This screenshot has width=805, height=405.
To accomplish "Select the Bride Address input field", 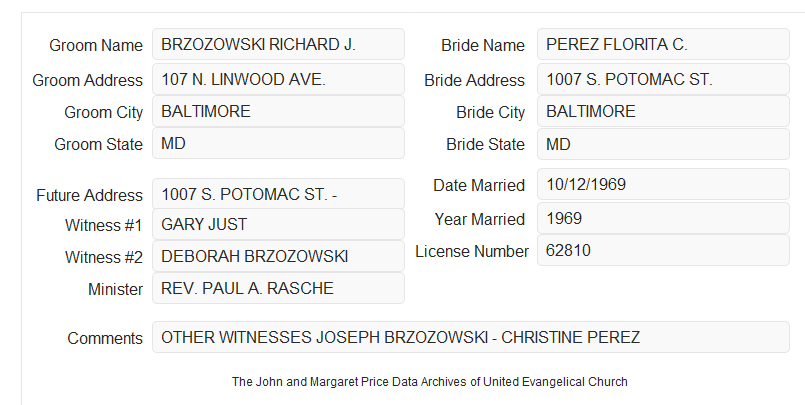I will tap(663, 79).
